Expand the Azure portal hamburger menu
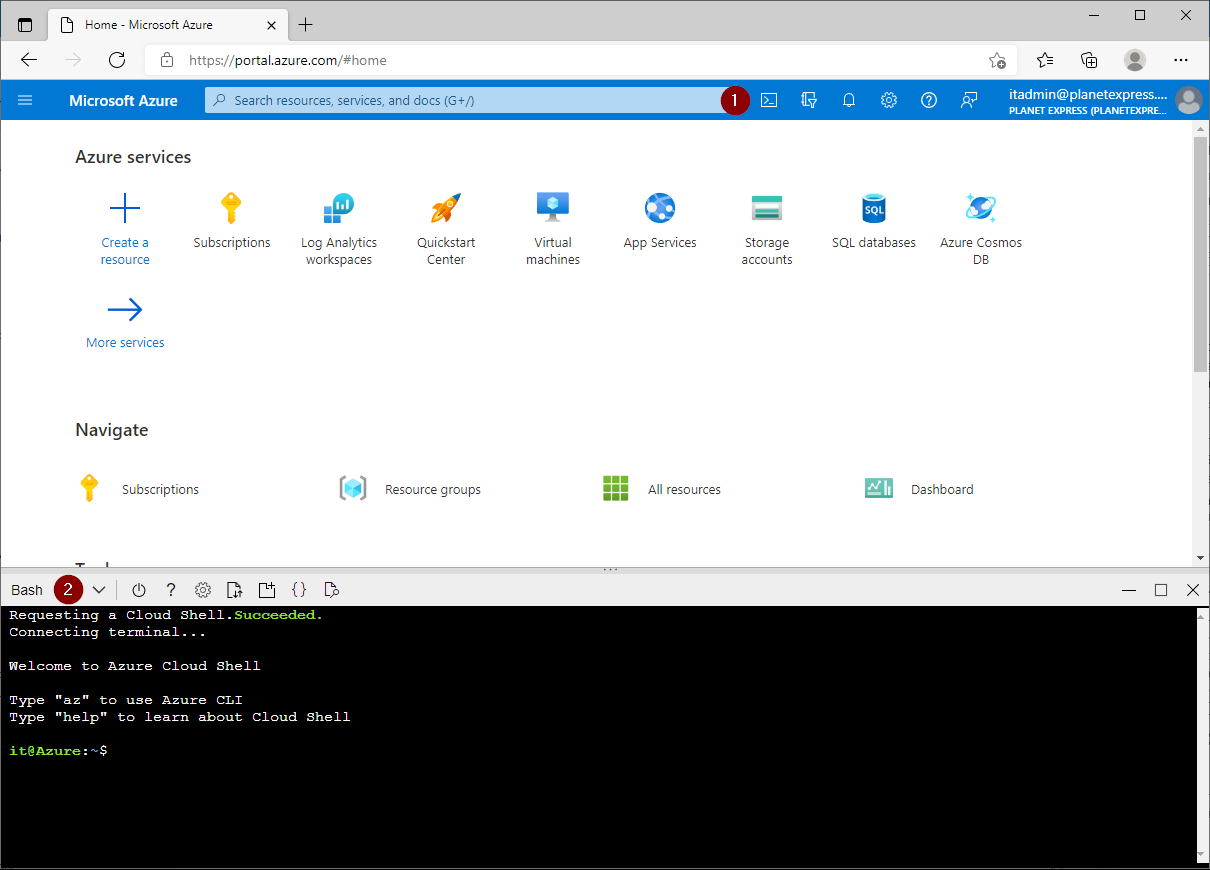 pyautogui.click(x=26, y=100)
